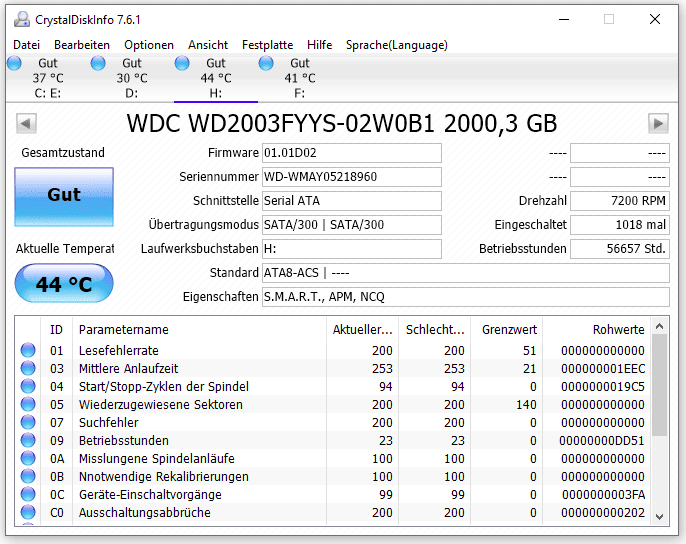The image size is (686, 544).
Task: Select the H: drive status orb
Action: tap(182, 63)
